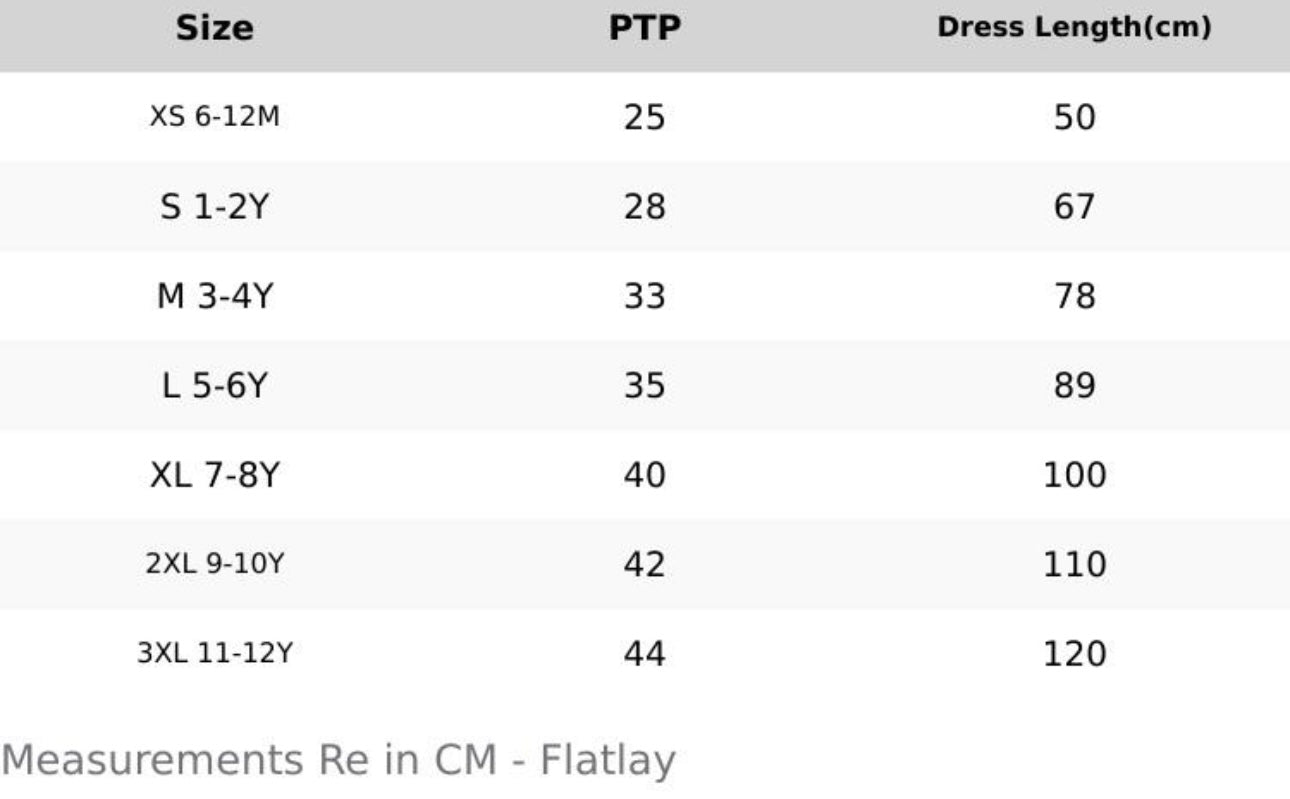Select the S 1-2Y size label
This screenshot has width=1290, height=799.
[x=215, y=207]
